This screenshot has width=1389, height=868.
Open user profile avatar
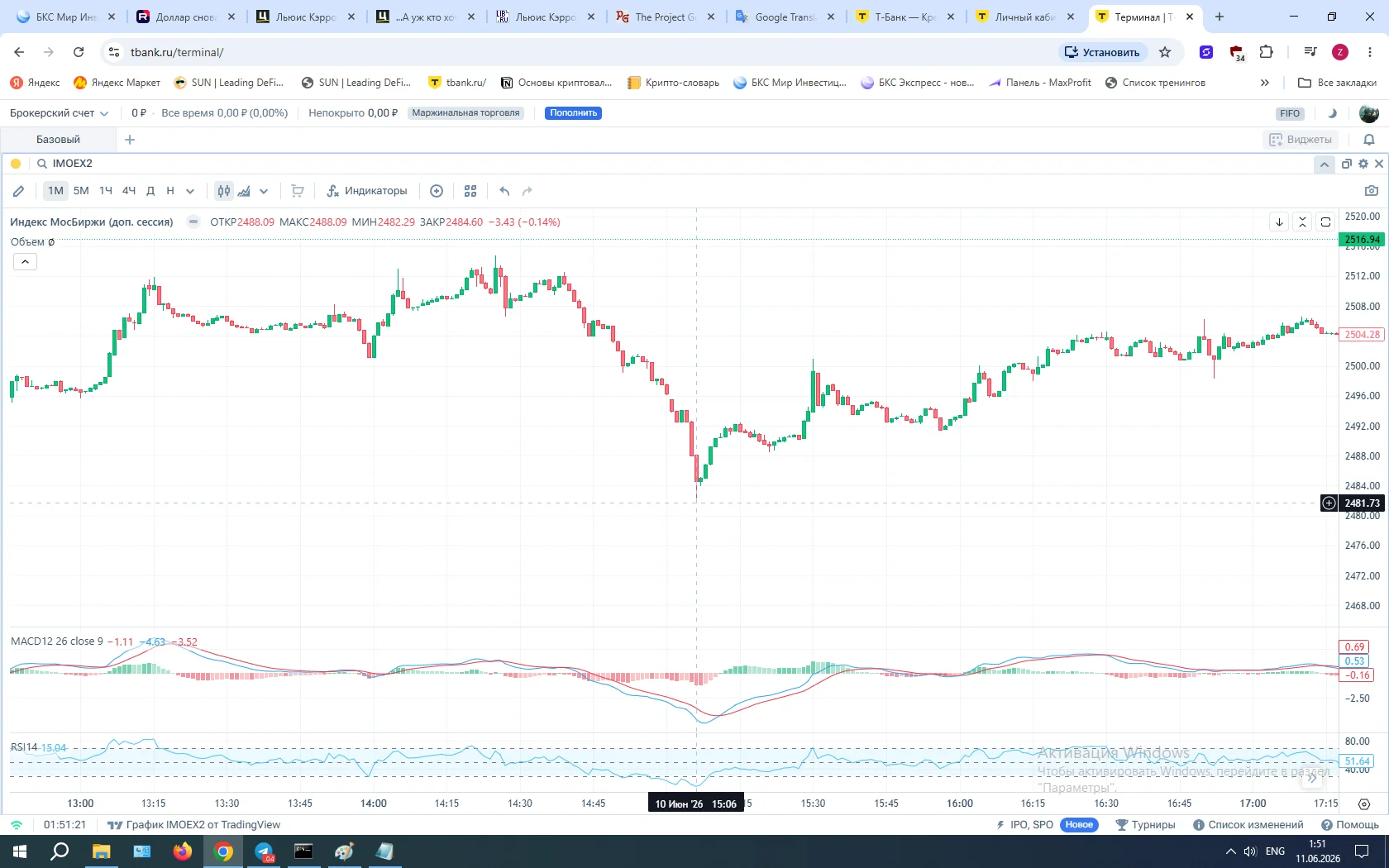(1369, 113)
